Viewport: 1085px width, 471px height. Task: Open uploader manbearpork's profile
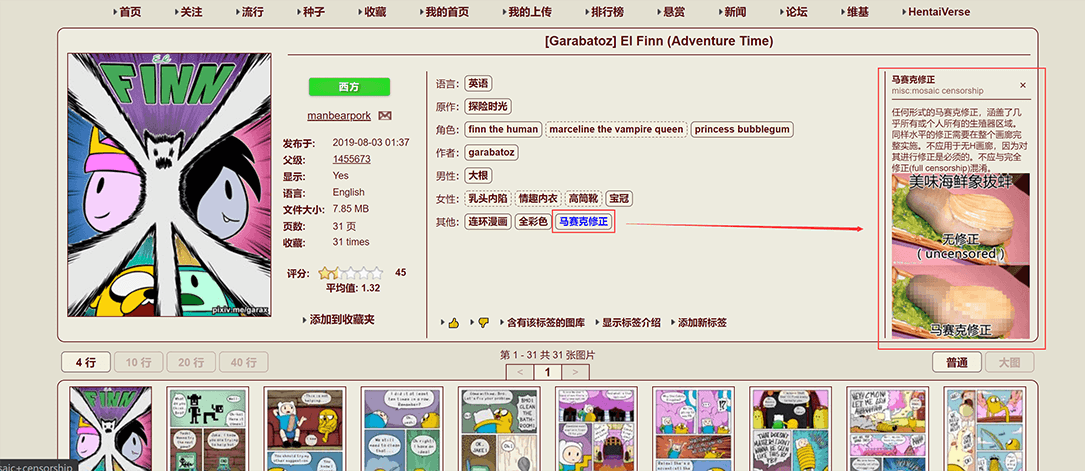coord(339,115)
